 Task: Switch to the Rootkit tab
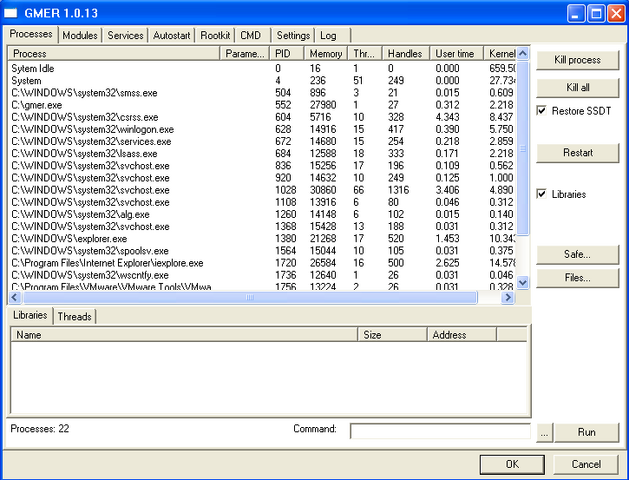tap(215, 36)
